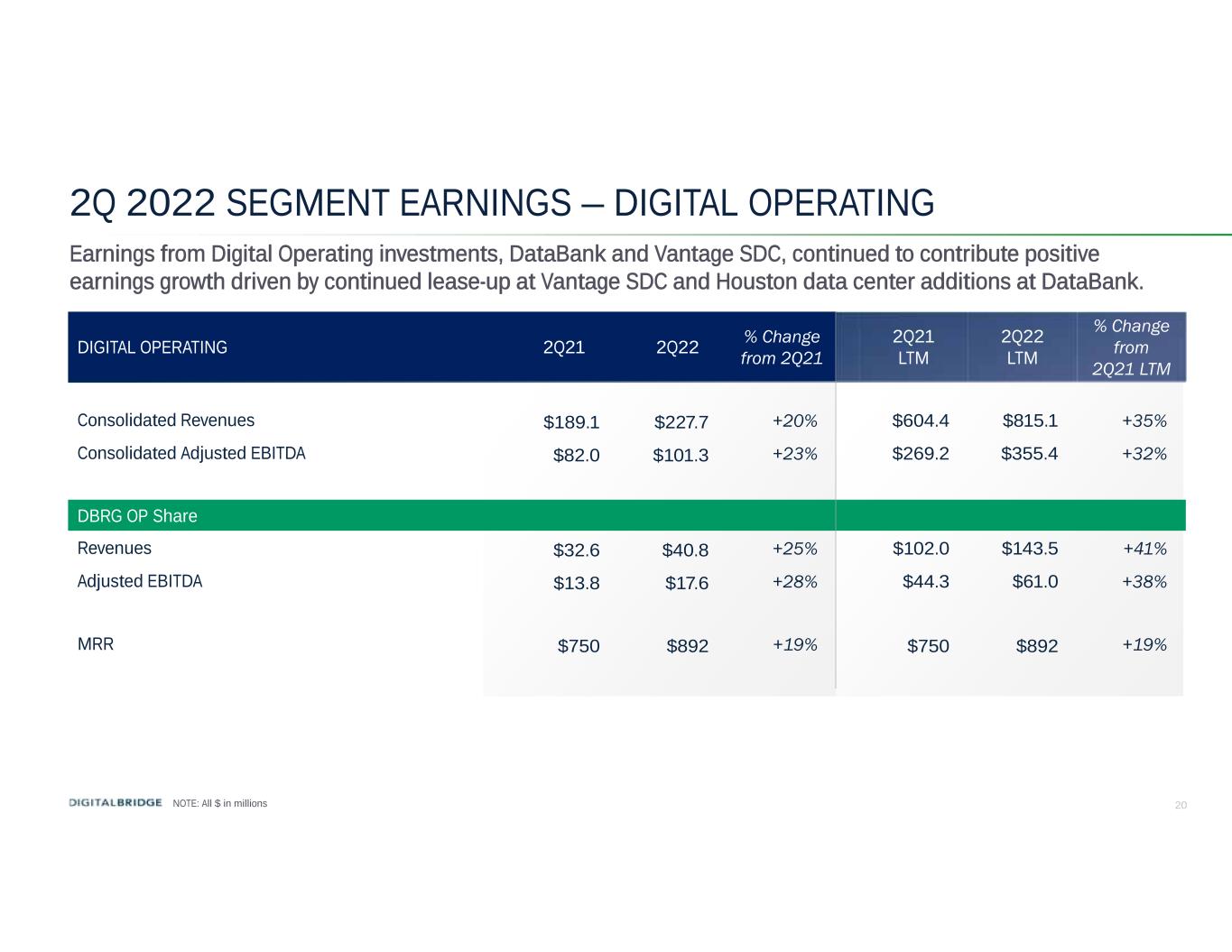
Task: Click the $101.3 adjusted EBITDA value
Action: pos(681,455)
